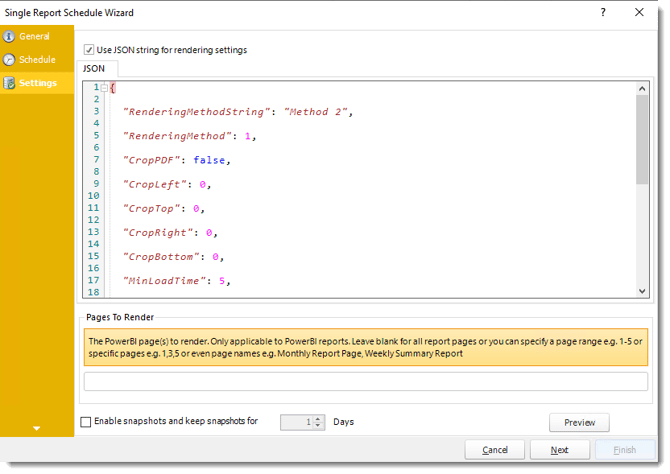The width and height of the screenshot is (670, 474).
Task: Uncheck Use JSON string for rendering settings
Action: [x=89, y=50]
